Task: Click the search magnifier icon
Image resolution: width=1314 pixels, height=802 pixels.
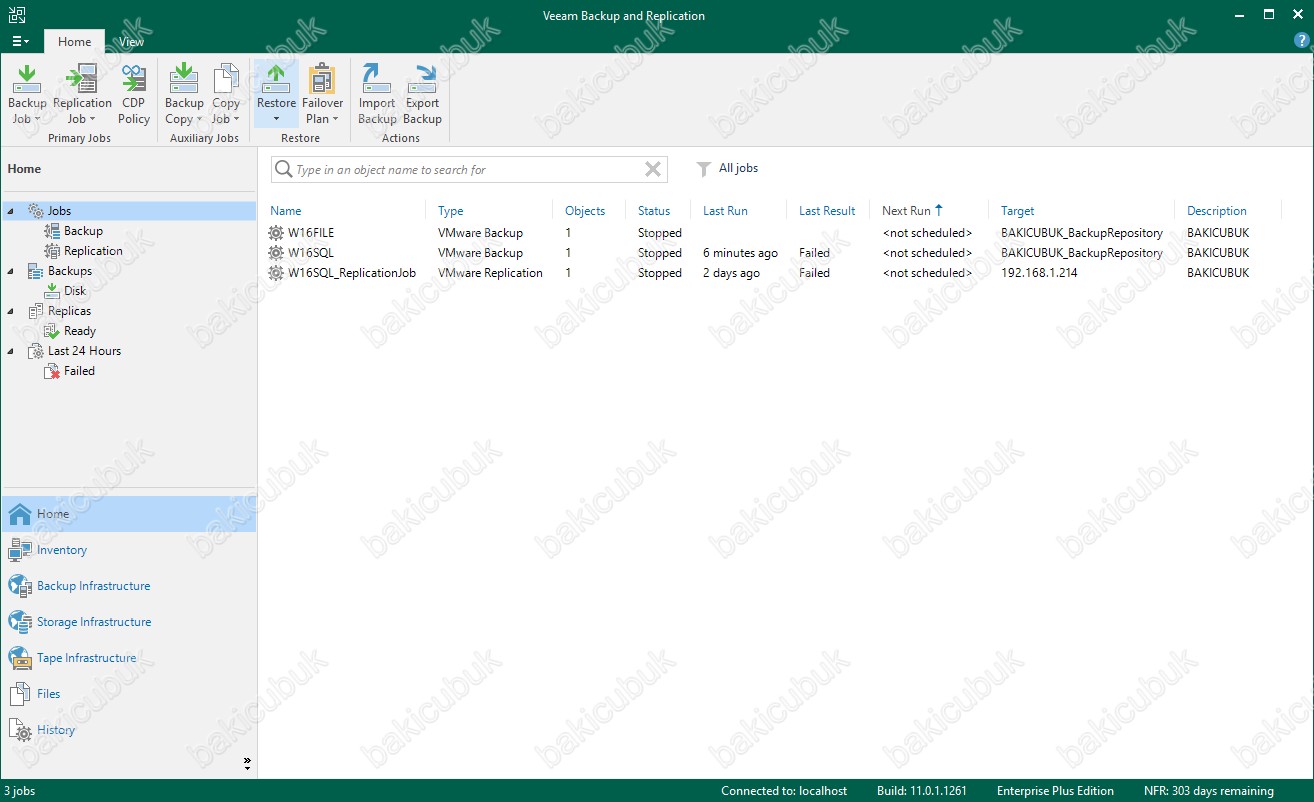Action: (283, 169)
